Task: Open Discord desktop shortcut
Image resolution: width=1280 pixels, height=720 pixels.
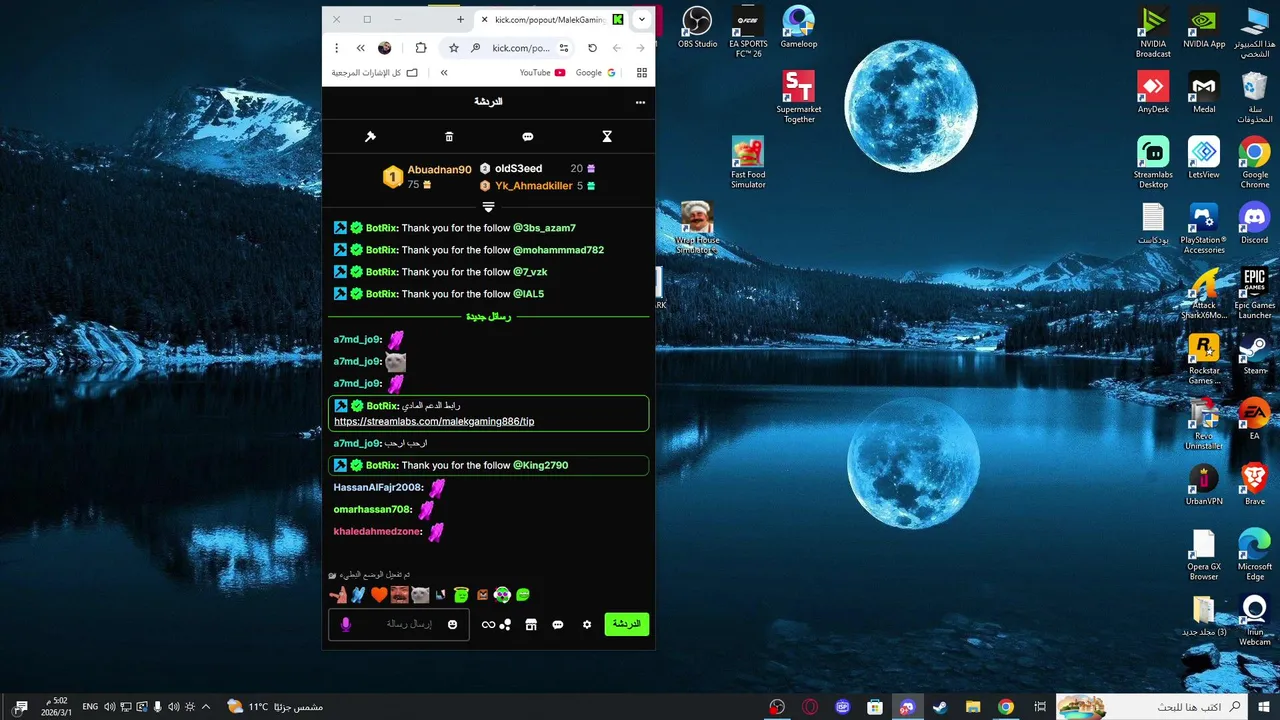Action: point(1254,223)
